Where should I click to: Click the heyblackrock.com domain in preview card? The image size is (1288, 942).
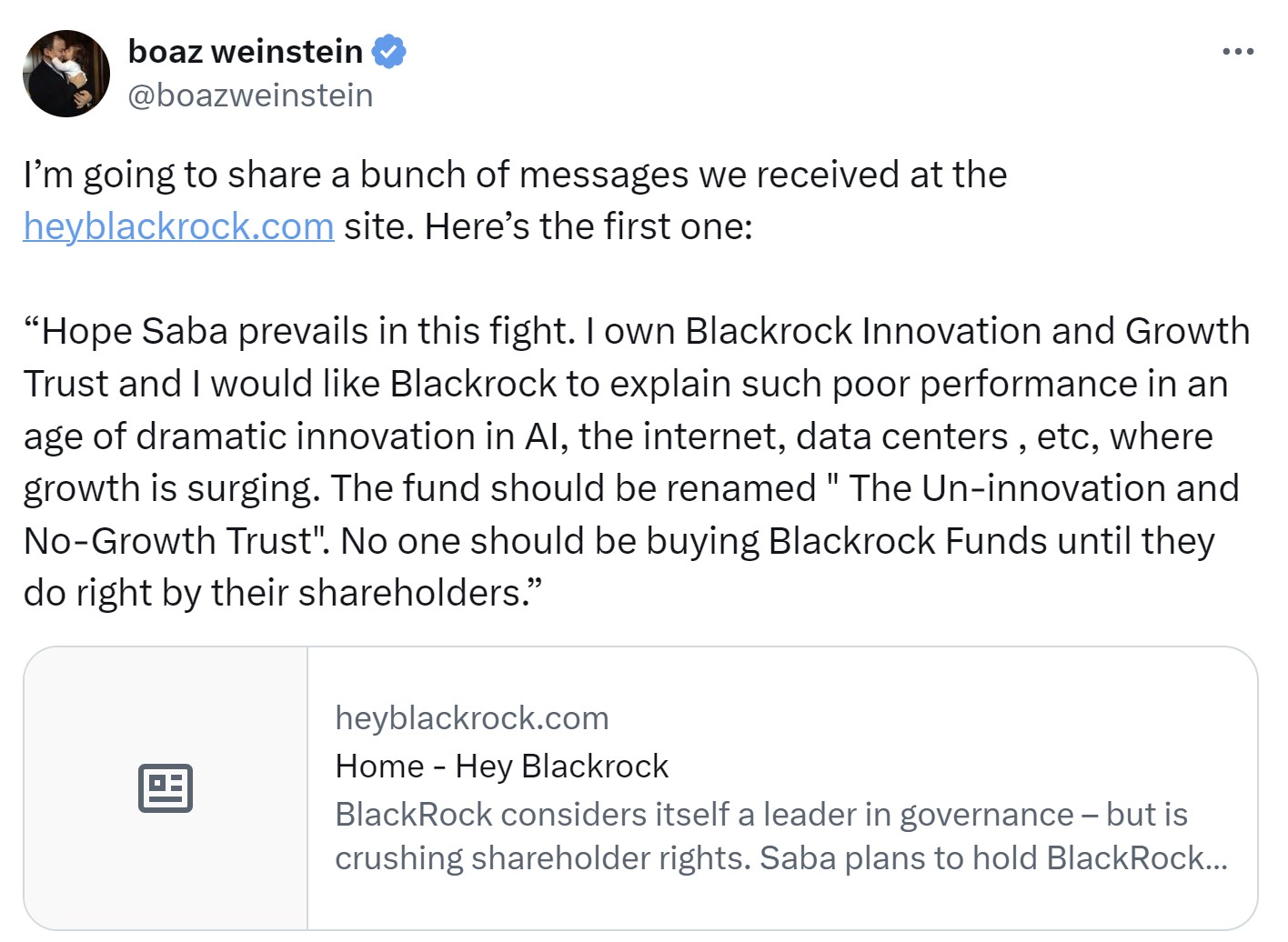(x=471, y=718)
